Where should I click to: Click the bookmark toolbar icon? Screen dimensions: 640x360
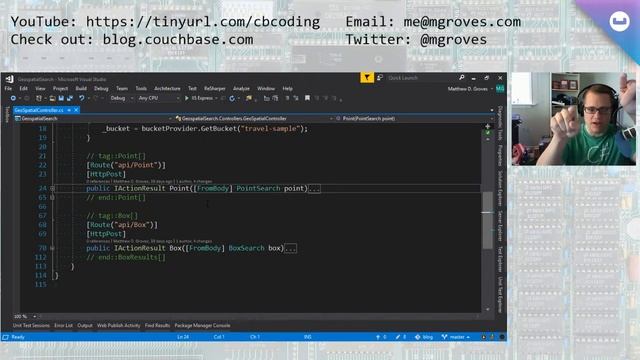click(307, 98)
